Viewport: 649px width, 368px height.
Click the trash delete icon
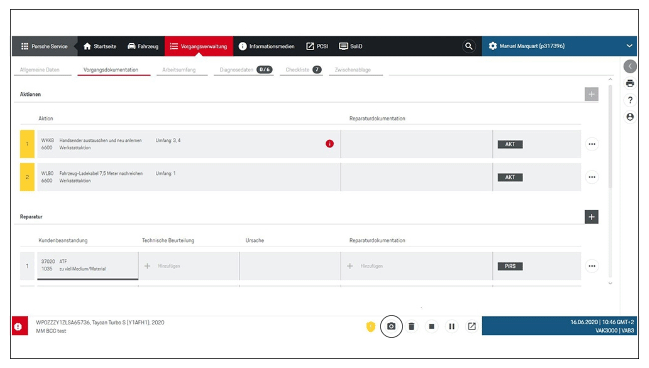[x=411, y=327]
